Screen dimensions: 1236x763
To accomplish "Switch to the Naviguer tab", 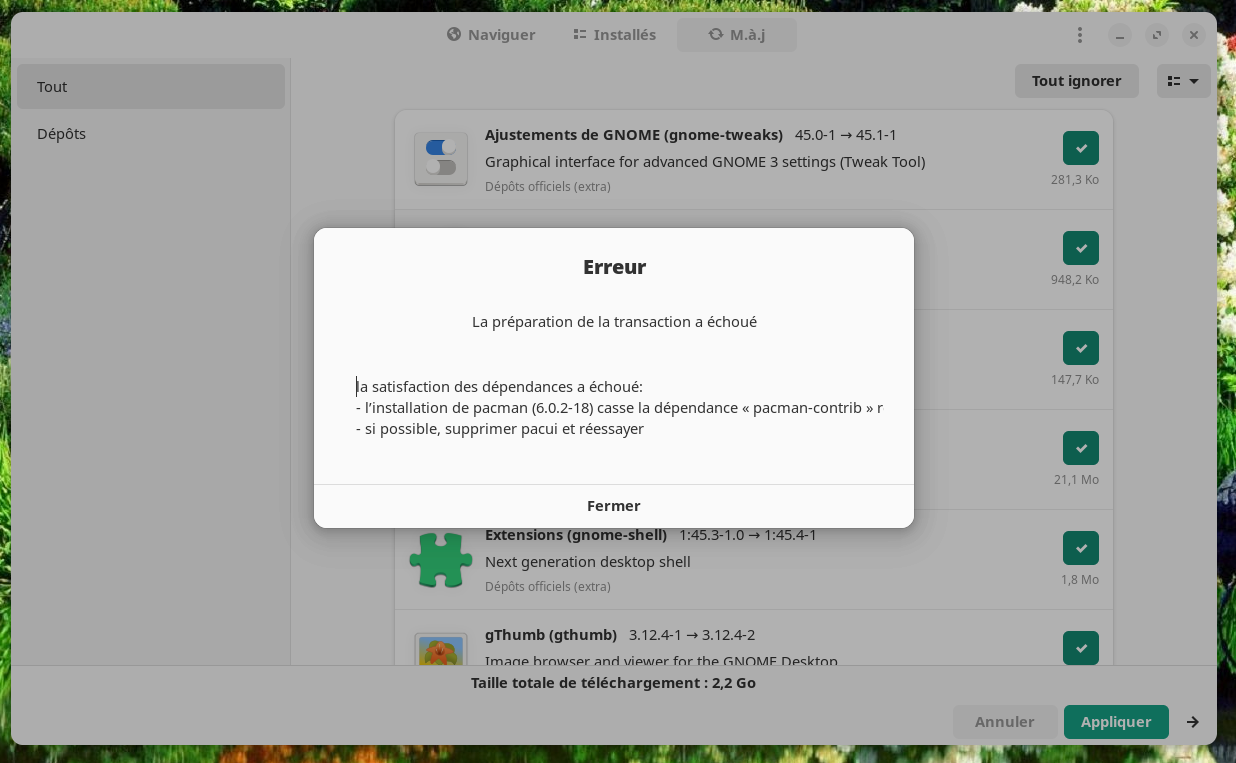I will 491,35.
